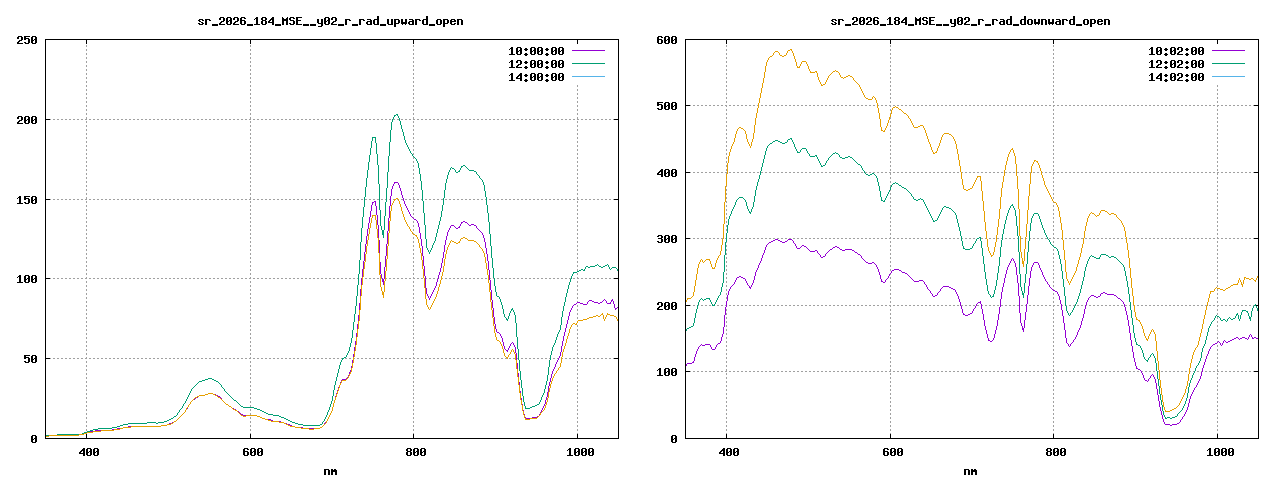Click the nm axis label under left chart
The width and height of the screenshot is (1280, 480).
[x=331, y=470]
